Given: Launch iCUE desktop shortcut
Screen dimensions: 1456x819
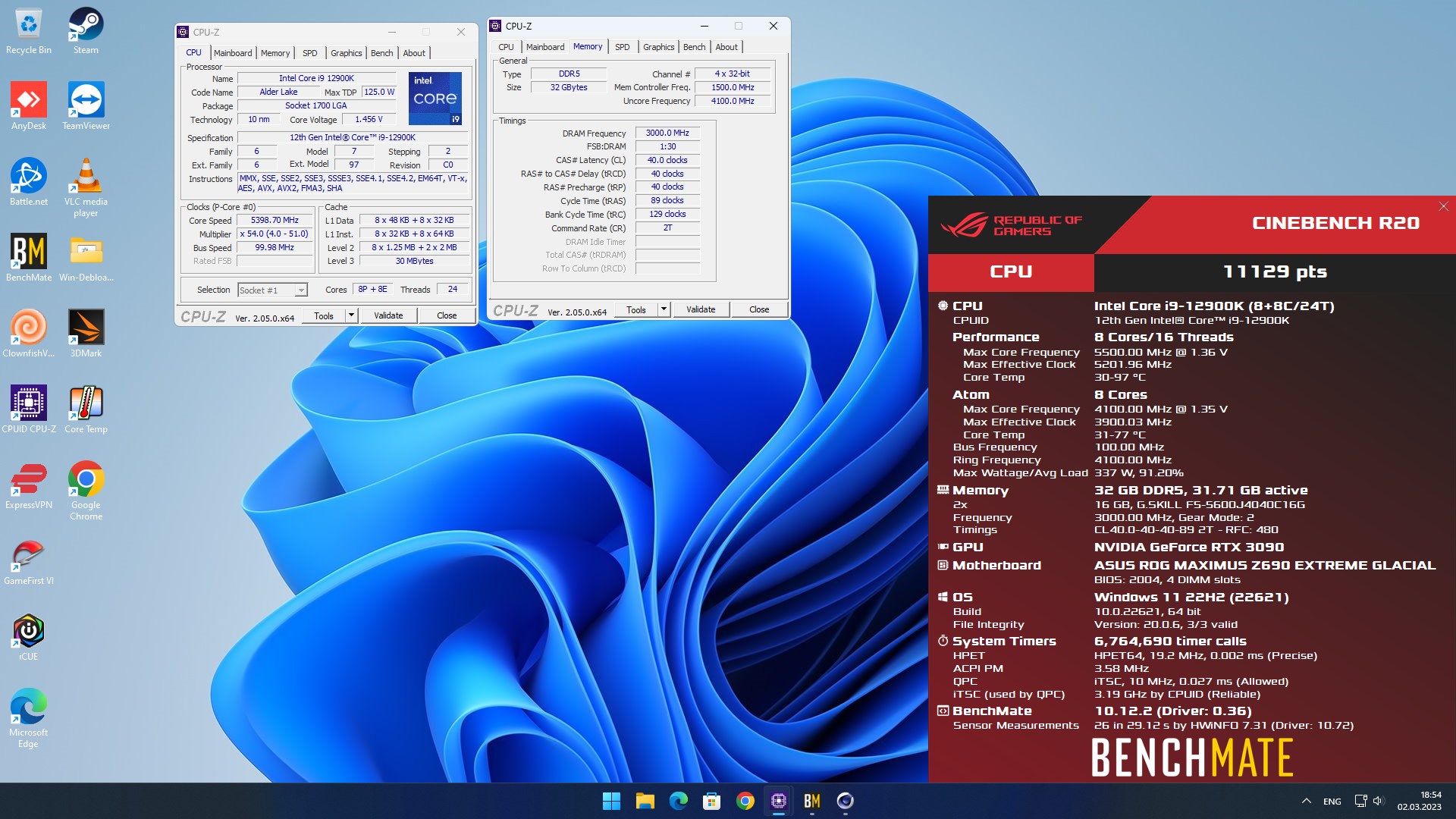Looking at the screenshot, I should (x=29, y=638).
